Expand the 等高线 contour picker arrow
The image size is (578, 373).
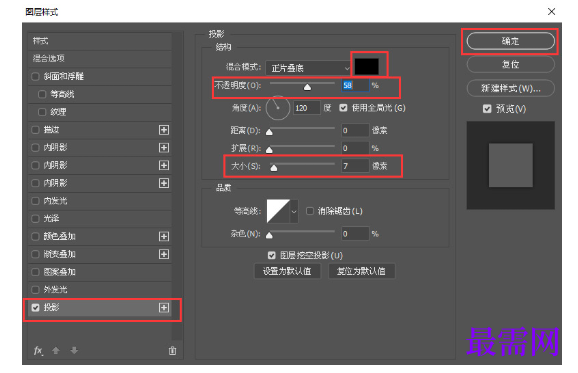pyautogui.click(x=294, y=212)
